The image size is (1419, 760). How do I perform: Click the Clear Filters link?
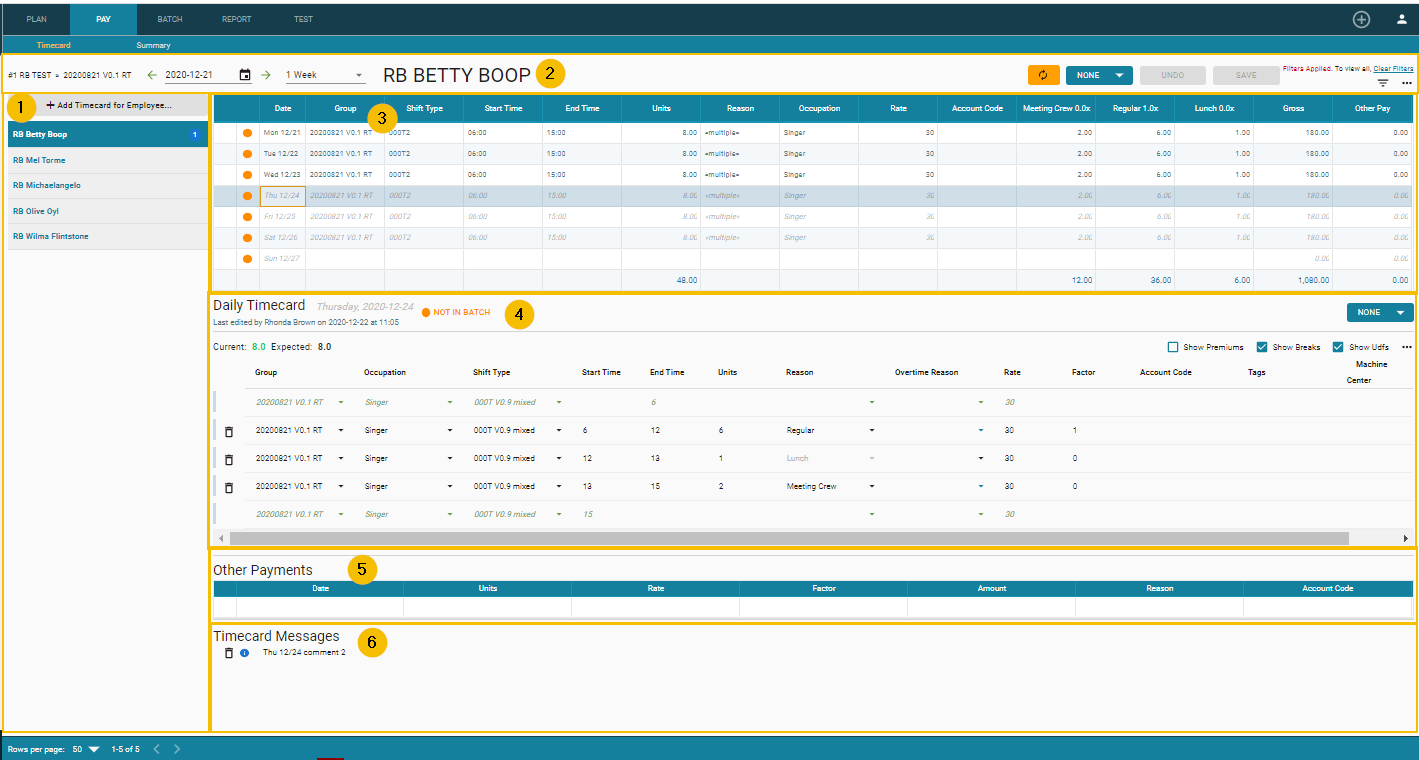pyautogui.click(x=1393, y=68)
